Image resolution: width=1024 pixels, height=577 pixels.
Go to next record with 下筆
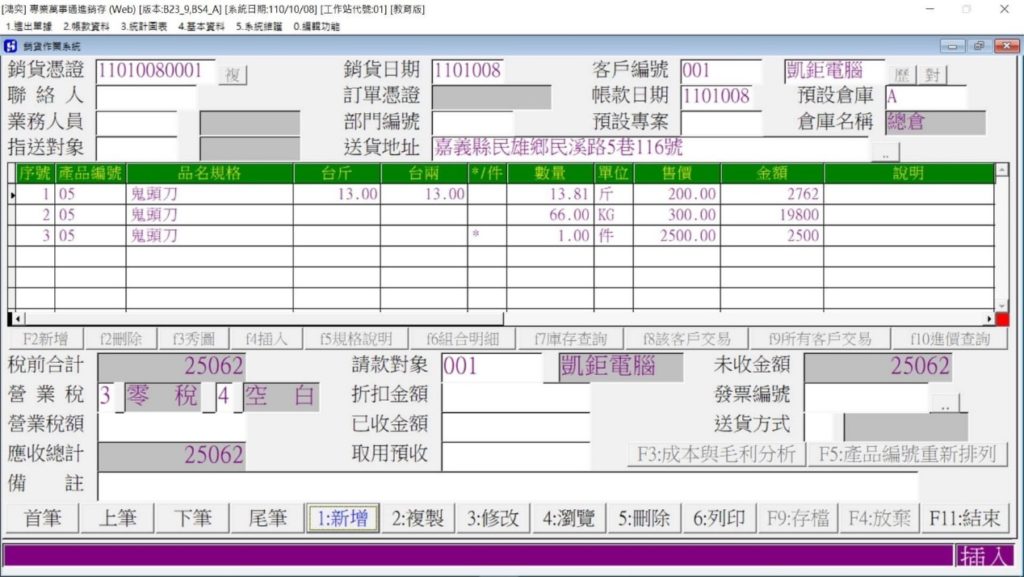tap(193, 518)
